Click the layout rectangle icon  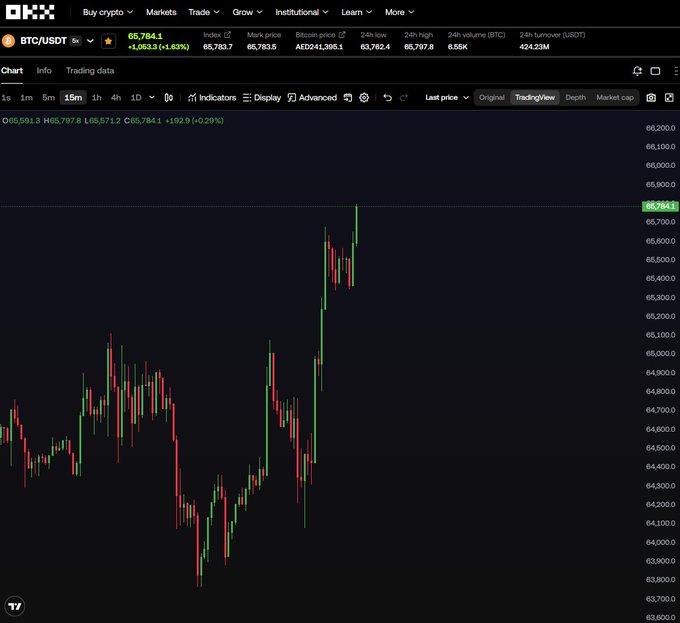[x=655, y=71]
